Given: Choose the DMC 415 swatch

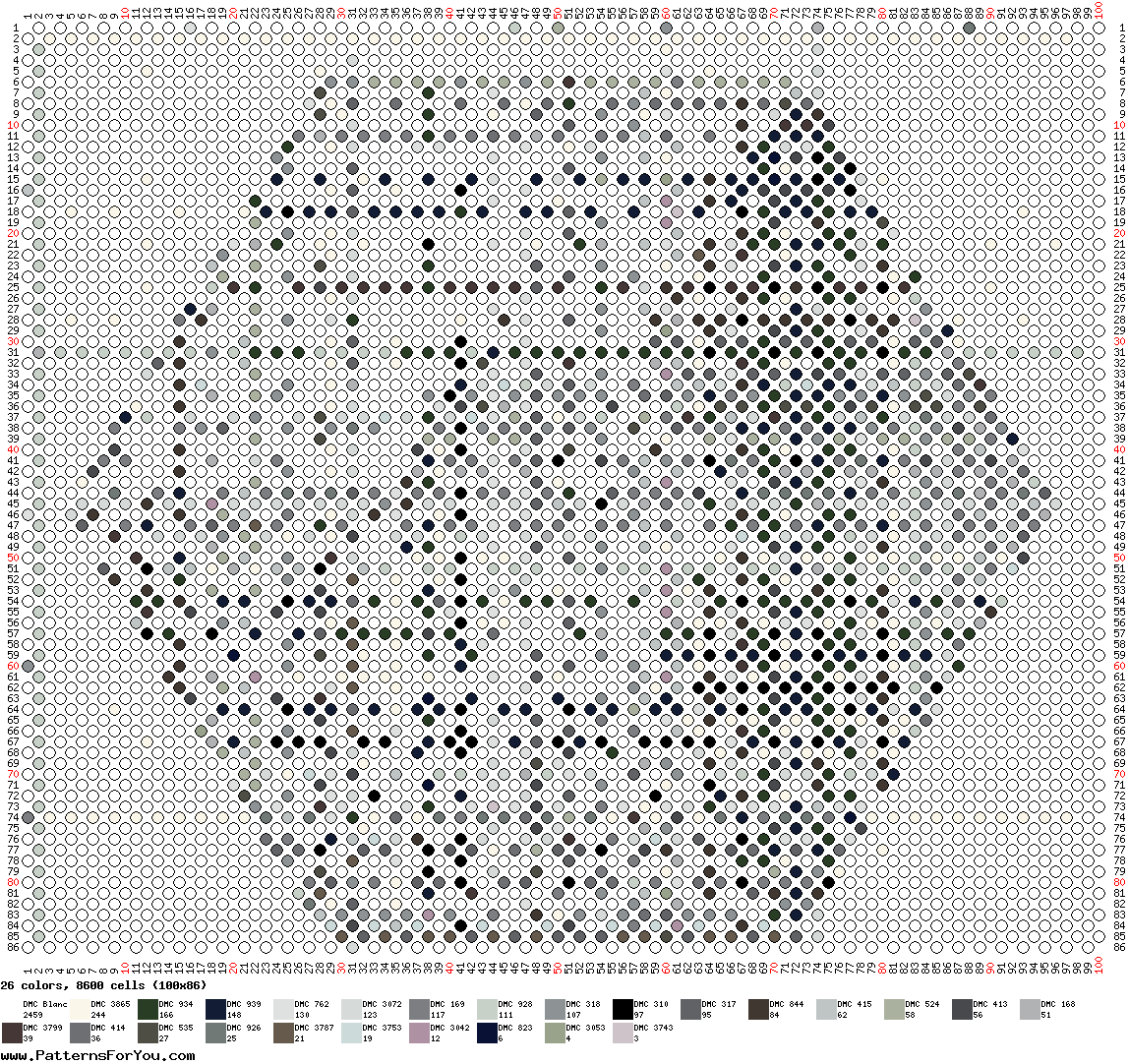Looking at the screenshot, I should click(x=826, y=1010).
